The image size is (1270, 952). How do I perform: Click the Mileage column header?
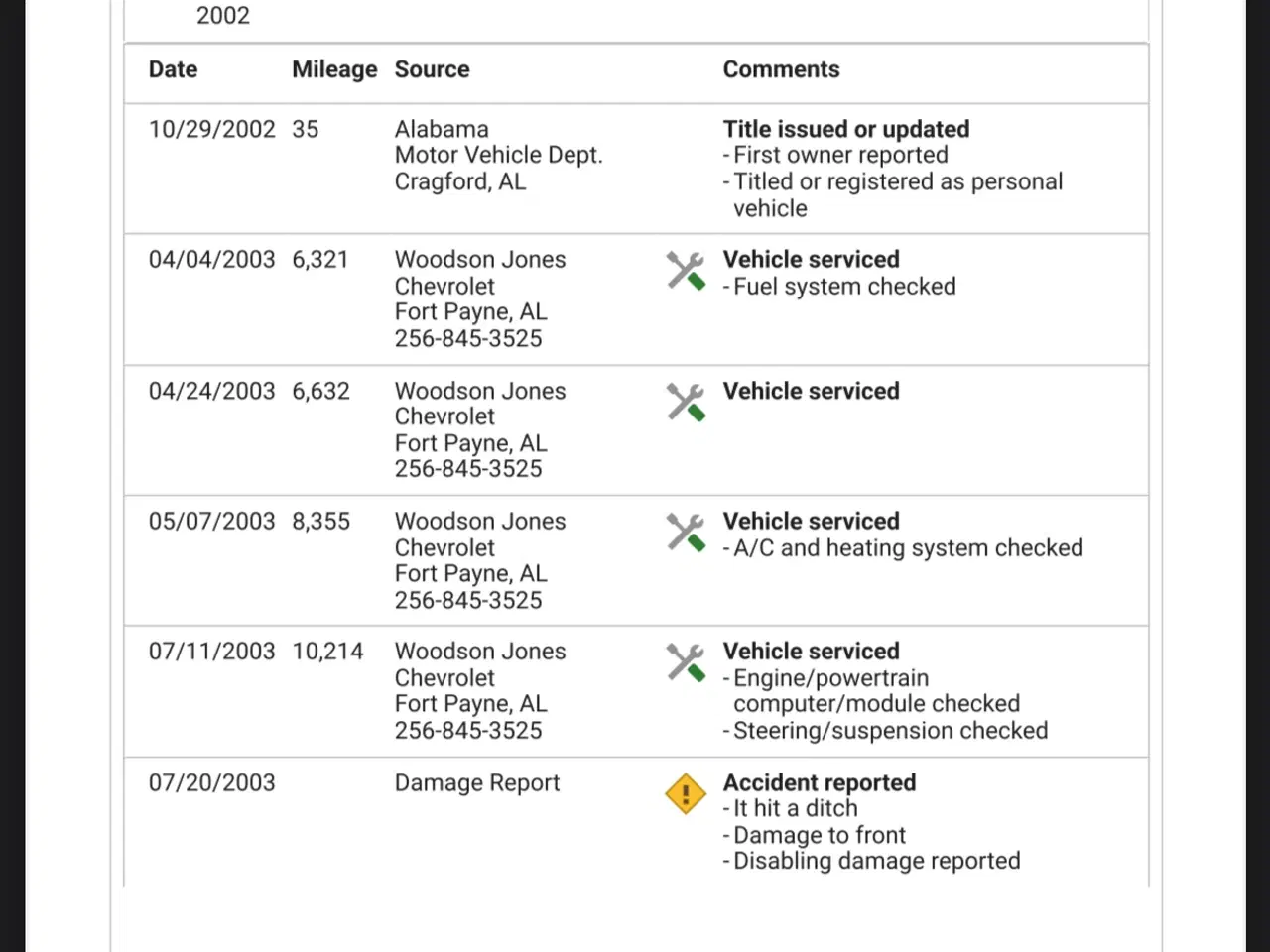click(x=334, y=69)
